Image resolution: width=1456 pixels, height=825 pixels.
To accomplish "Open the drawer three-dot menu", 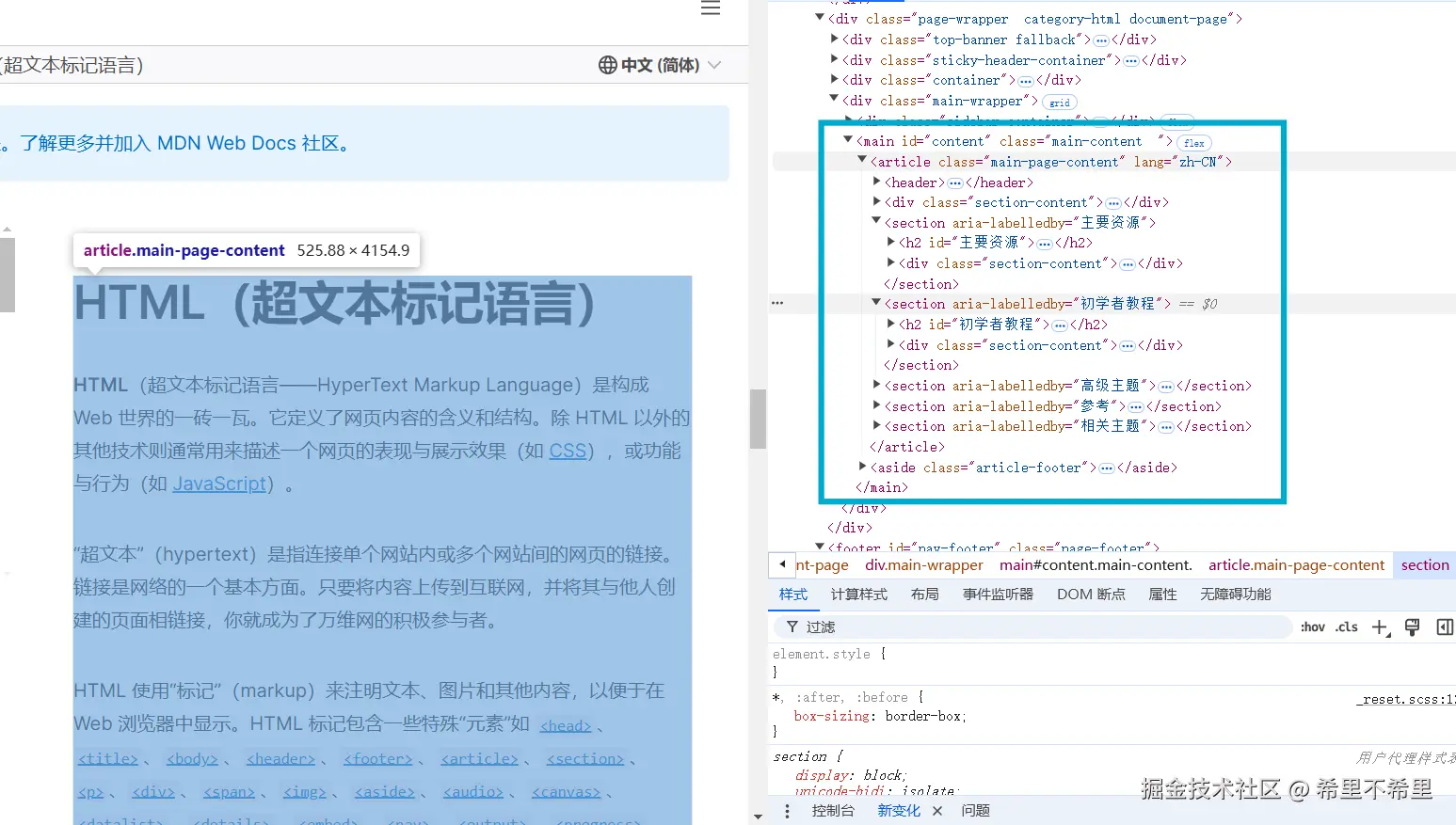I will [x=788, y=811].
